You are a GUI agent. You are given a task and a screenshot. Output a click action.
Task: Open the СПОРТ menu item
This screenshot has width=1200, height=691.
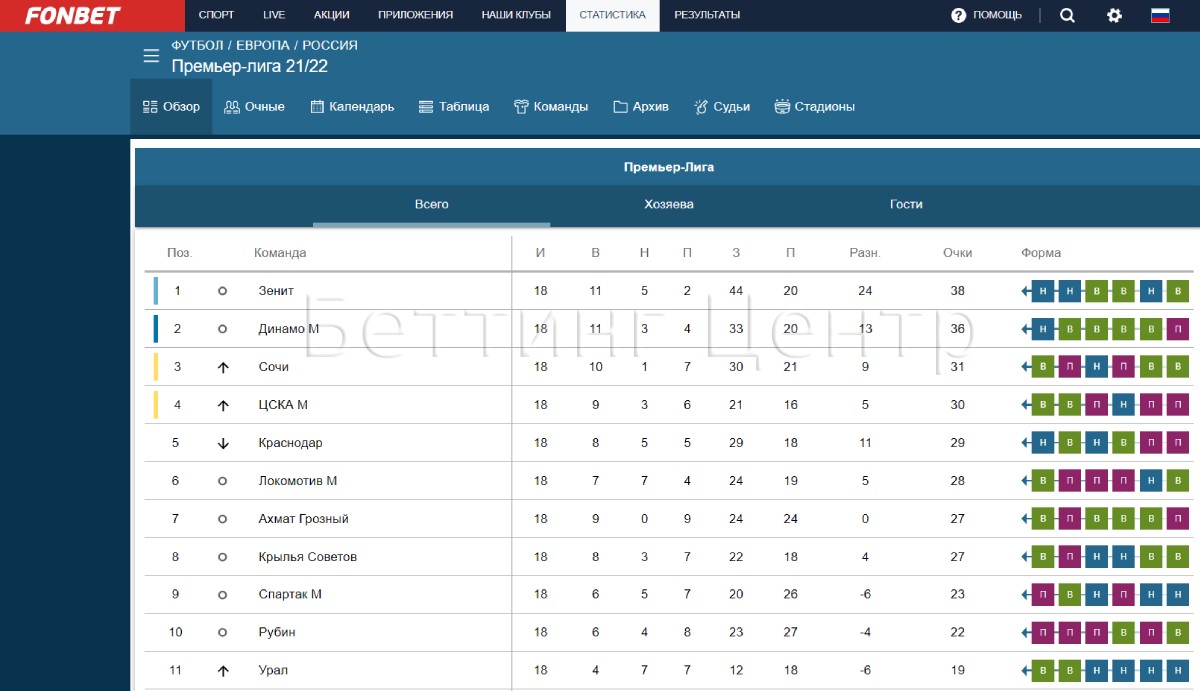(216, 15)
